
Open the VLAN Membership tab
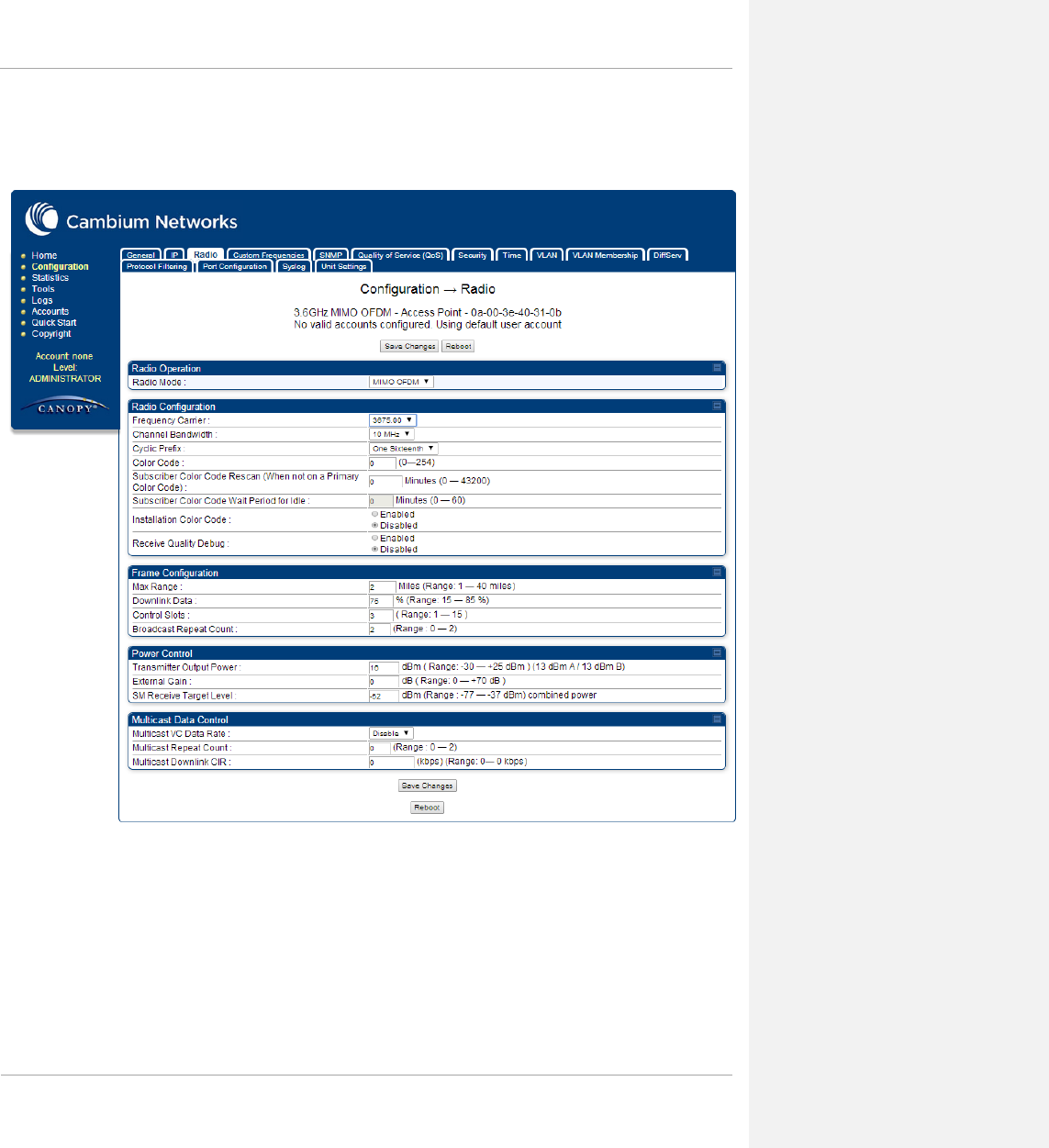[605, 255]
